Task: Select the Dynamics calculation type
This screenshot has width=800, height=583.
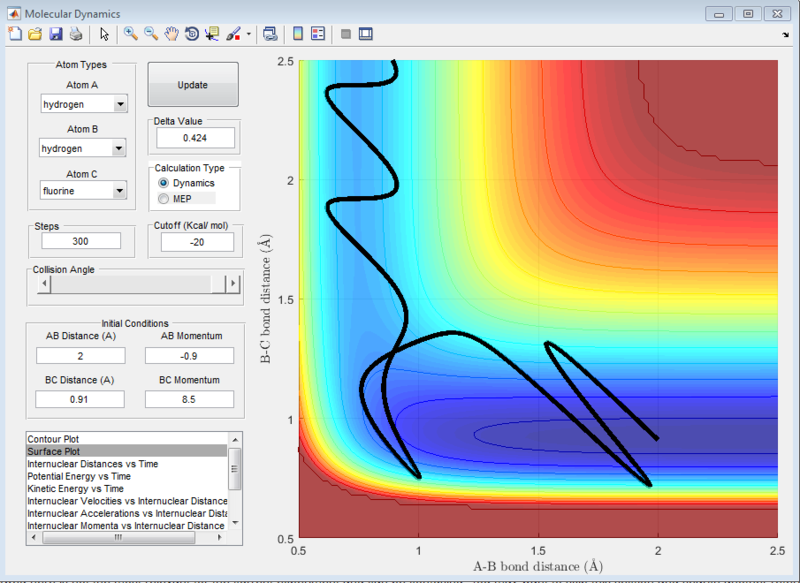Action: click(164, 184)
